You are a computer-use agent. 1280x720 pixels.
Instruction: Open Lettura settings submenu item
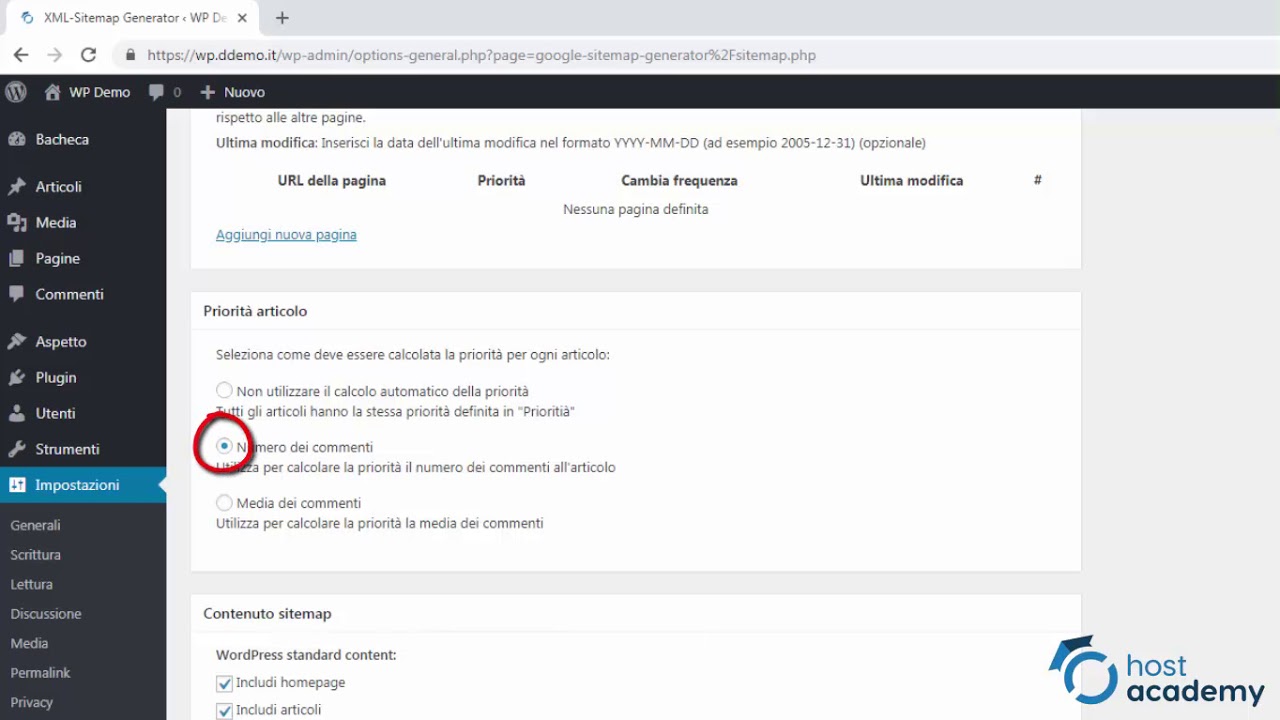tap(31, 584)
